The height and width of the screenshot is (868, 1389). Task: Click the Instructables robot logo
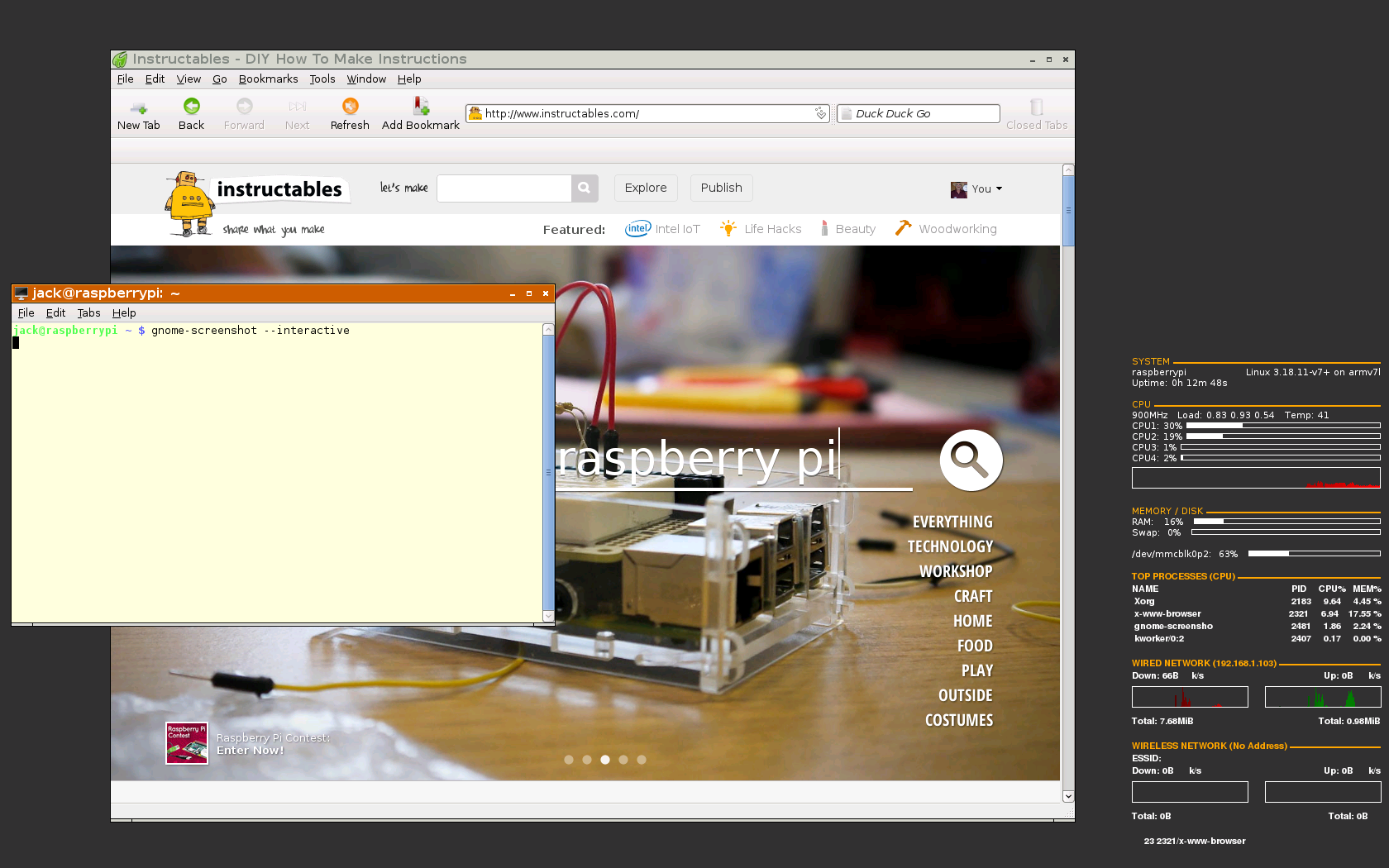(x=190, y=203)
